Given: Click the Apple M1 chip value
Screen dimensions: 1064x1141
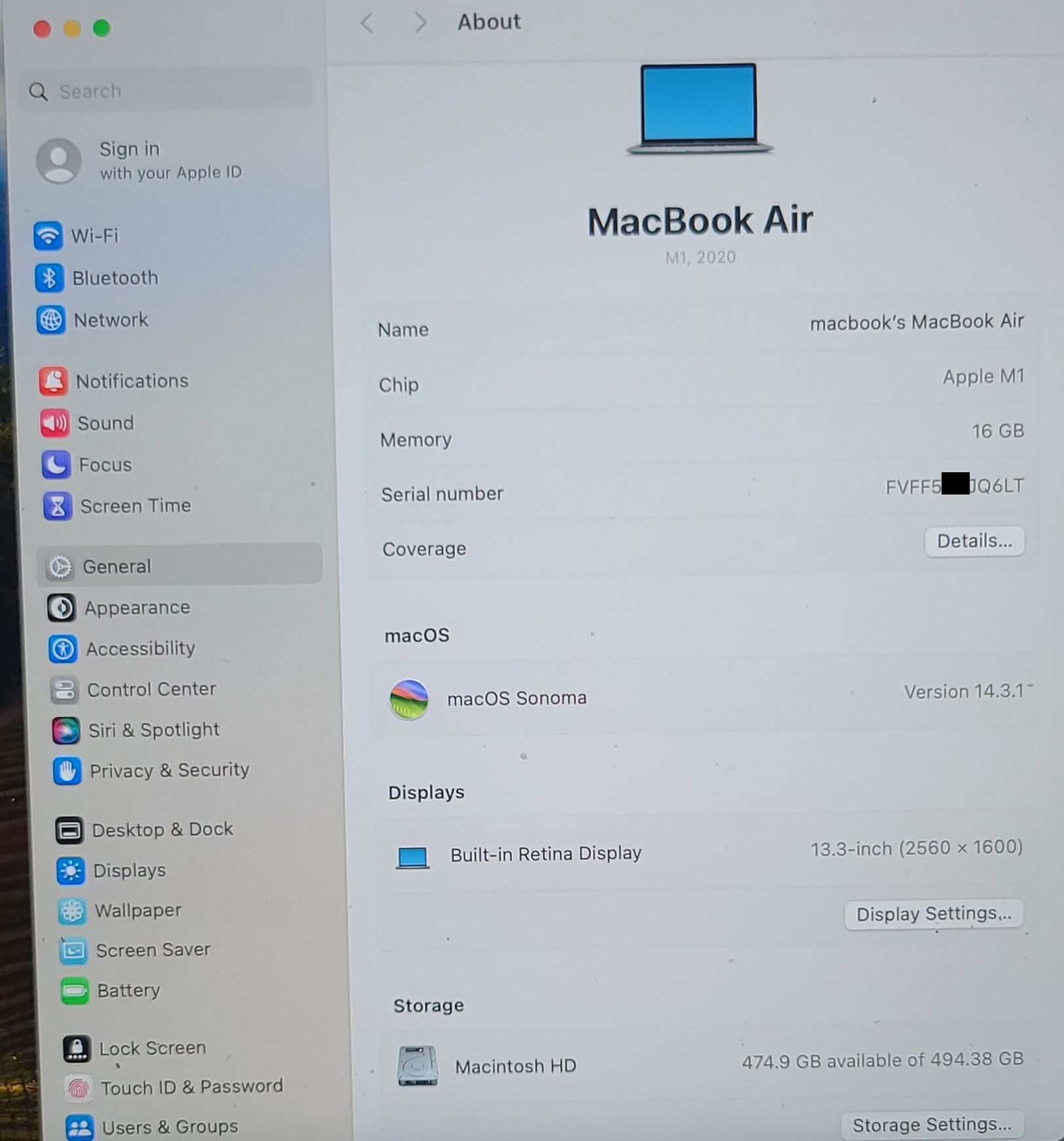Looking at the screenshot, I should (983, 377).
